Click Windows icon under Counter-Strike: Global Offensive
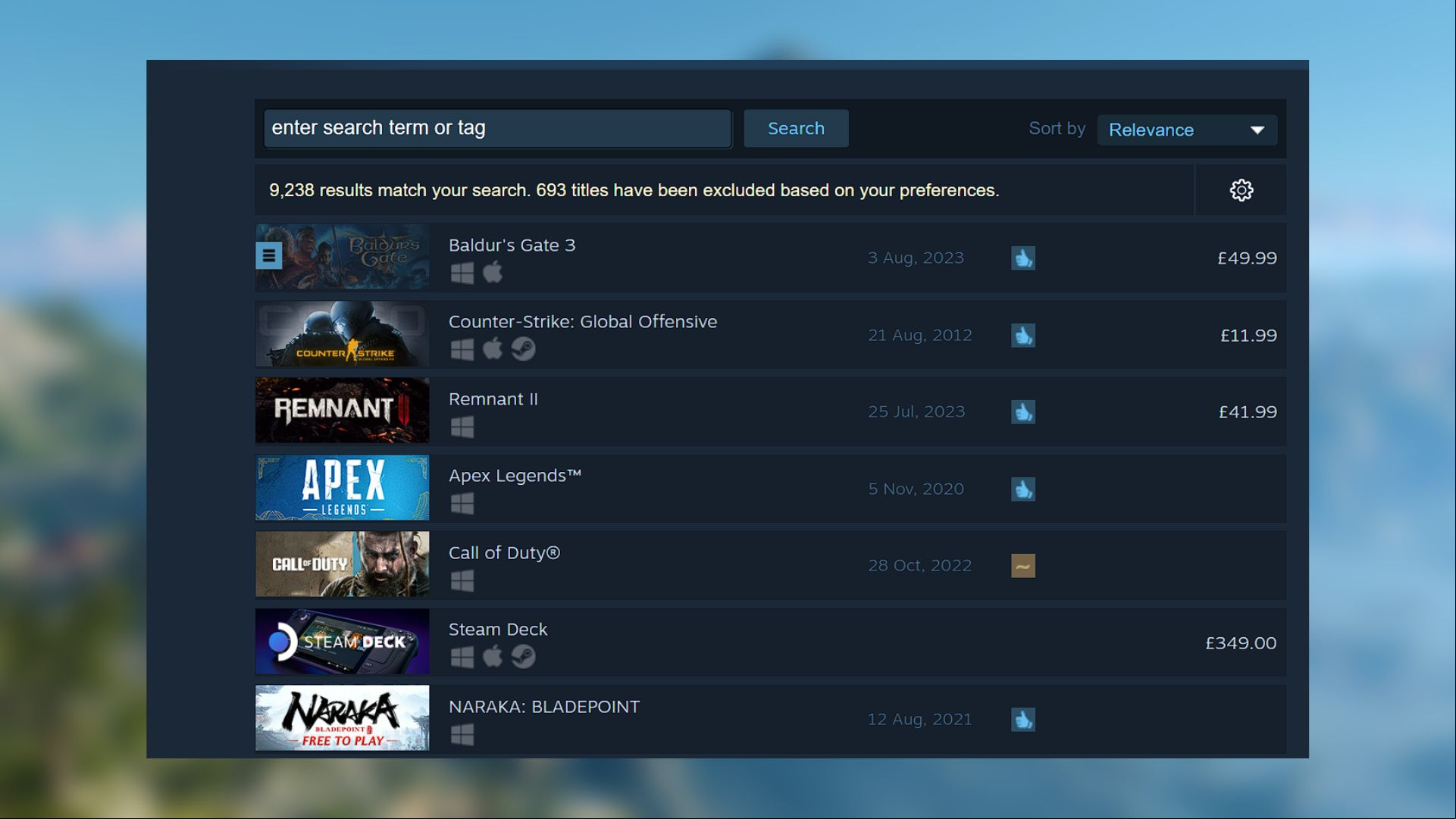 click(x=462, y=349)
